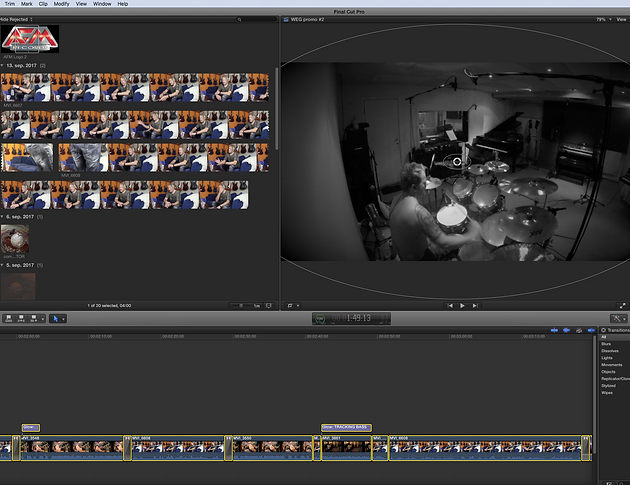Open the viewer zoom percentage dropdown
This screenshot has width=630, height=485.
603,19
